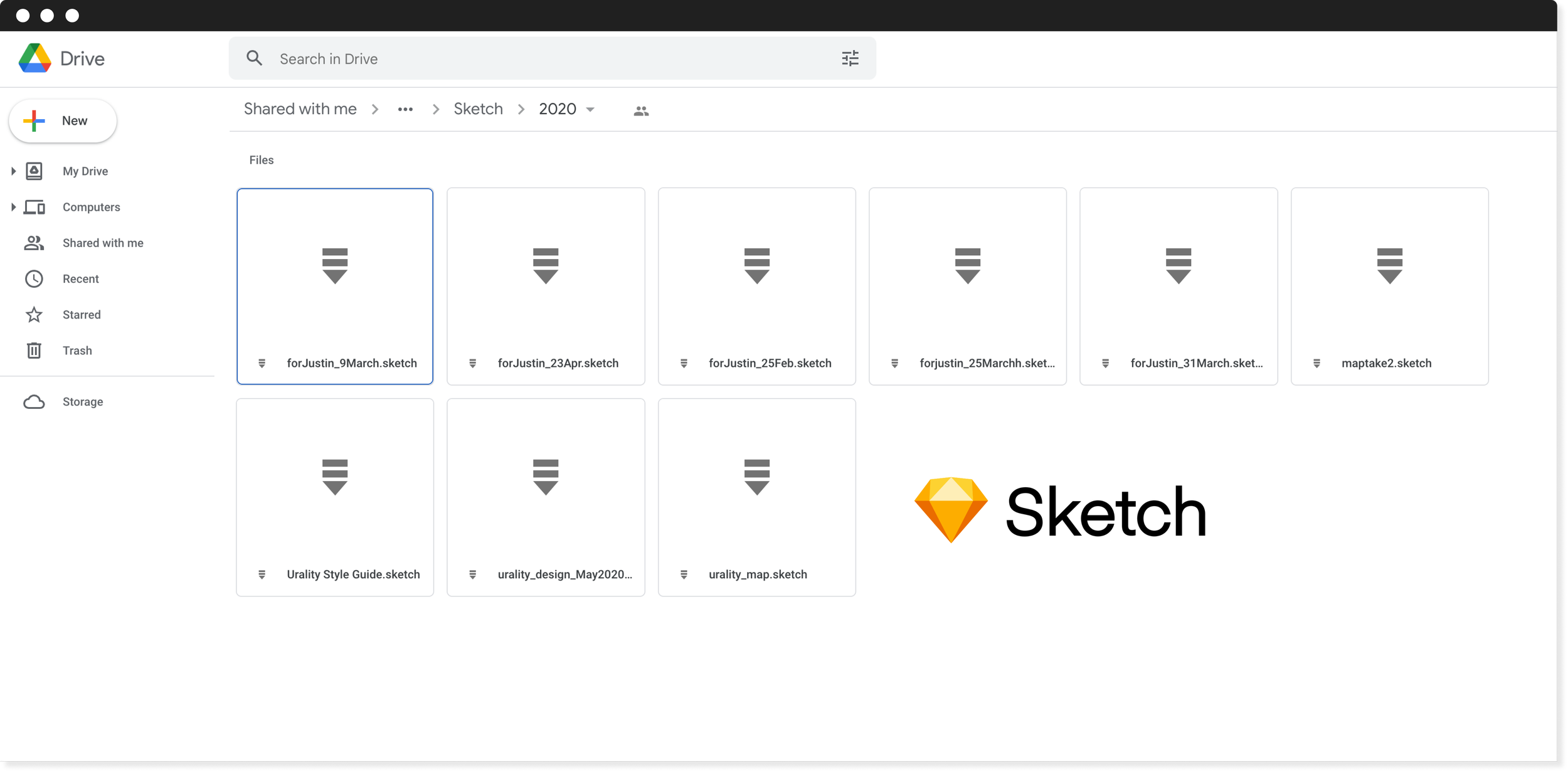This screenshot has width=1568, height=772.
Task: Click file type icon beside maptake2.sketch name
Action: tap(1317, 363)
